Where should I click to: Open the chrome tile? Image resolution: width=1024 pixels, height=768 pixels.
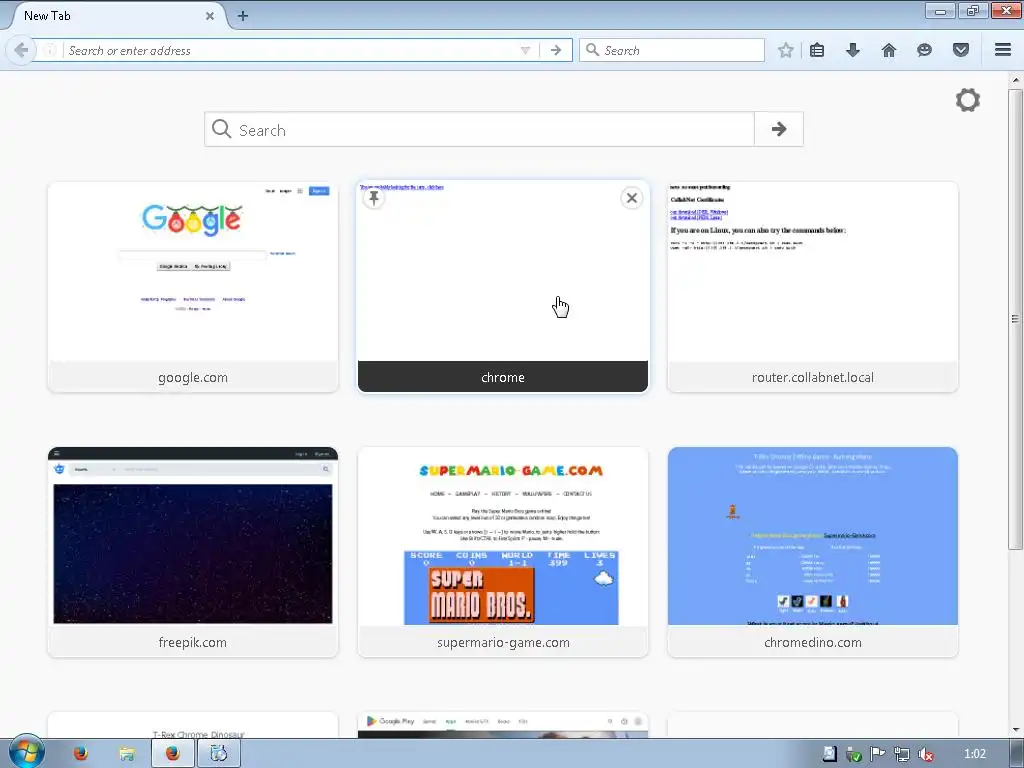point(503,287)
